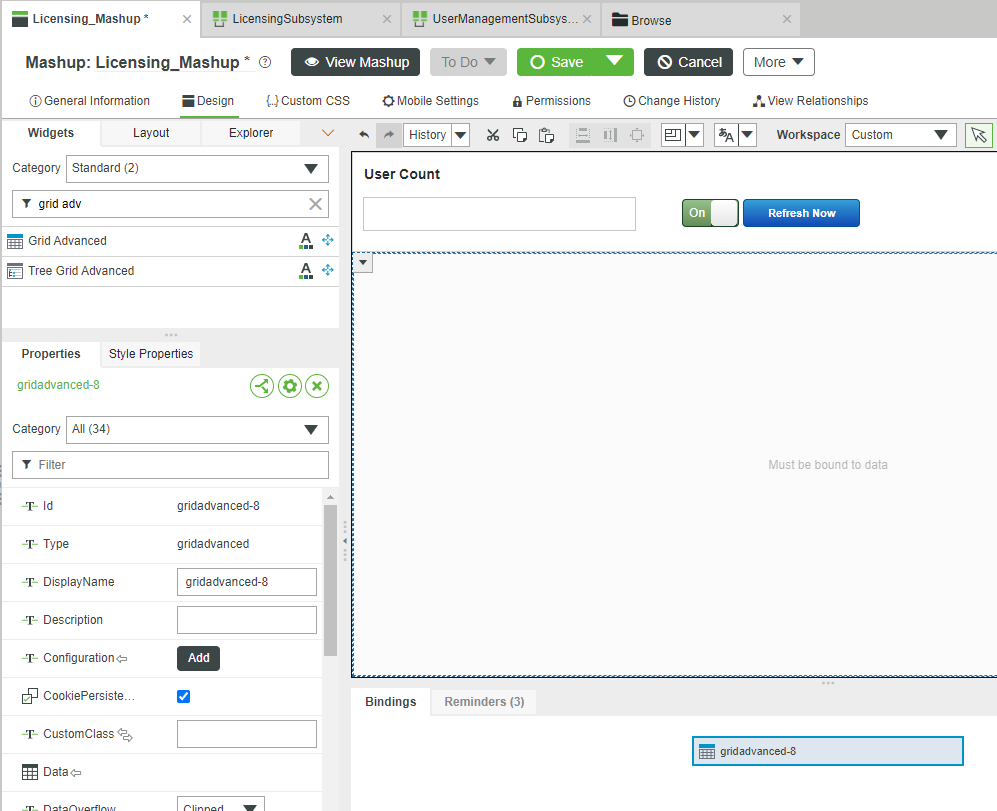The image size is (997, 811).
Task: Switch to the Style Properties tab
Action: click(x=151, y=354)
